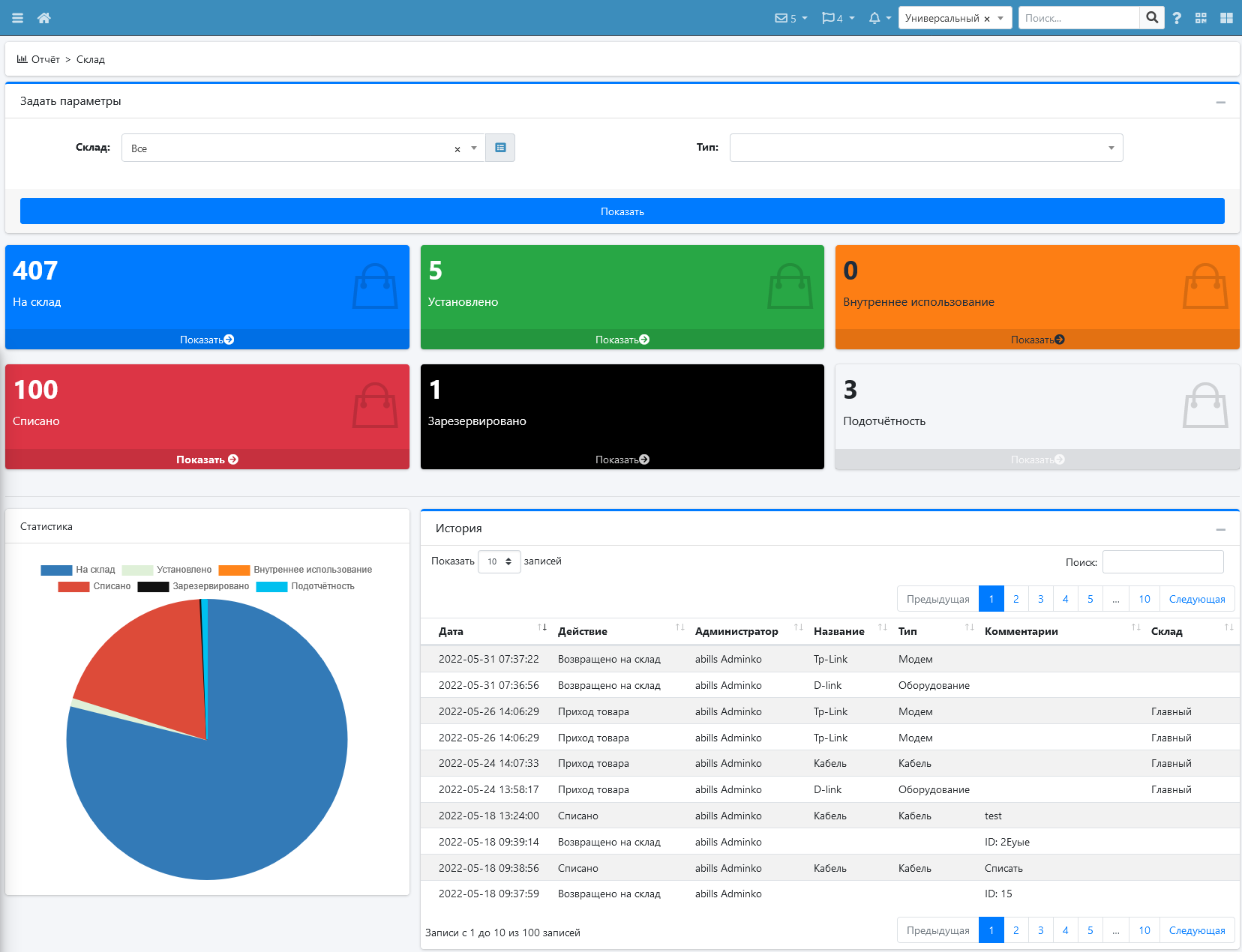
Task: Click Показать link on Списано card
Action: tap(207, 460)
